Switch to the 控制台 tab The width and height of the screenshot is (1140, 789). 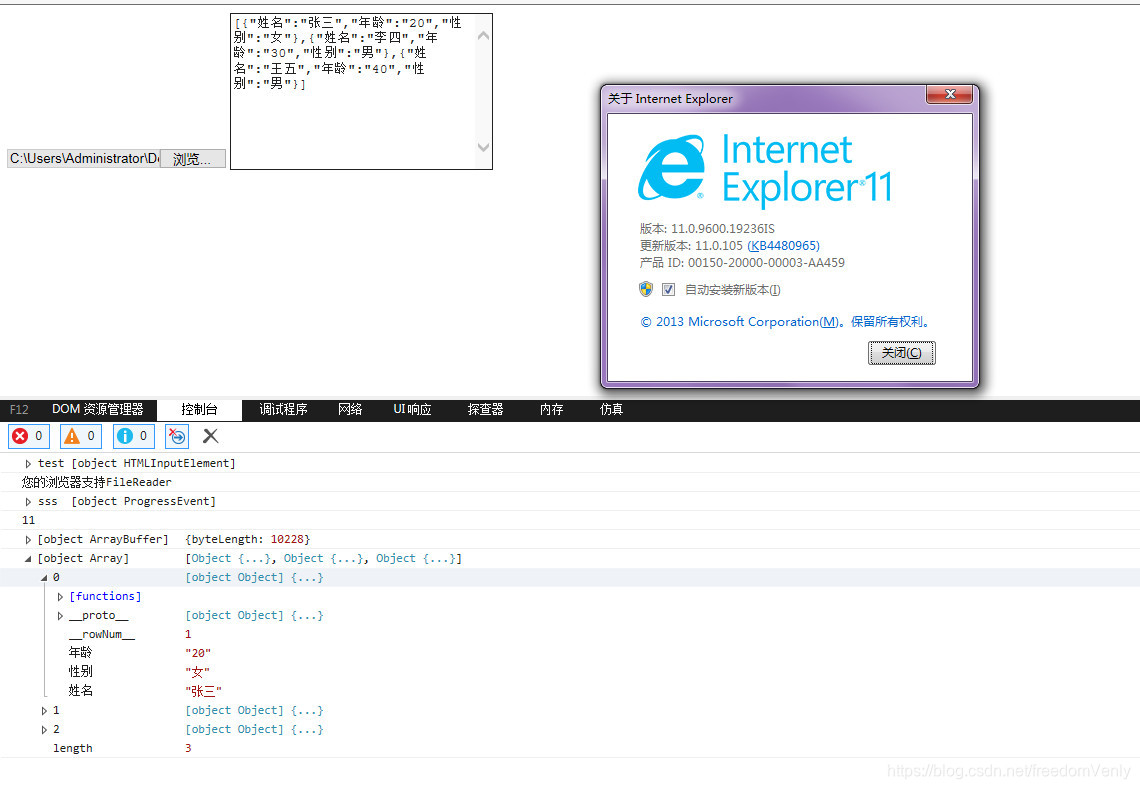click(199, 409)
